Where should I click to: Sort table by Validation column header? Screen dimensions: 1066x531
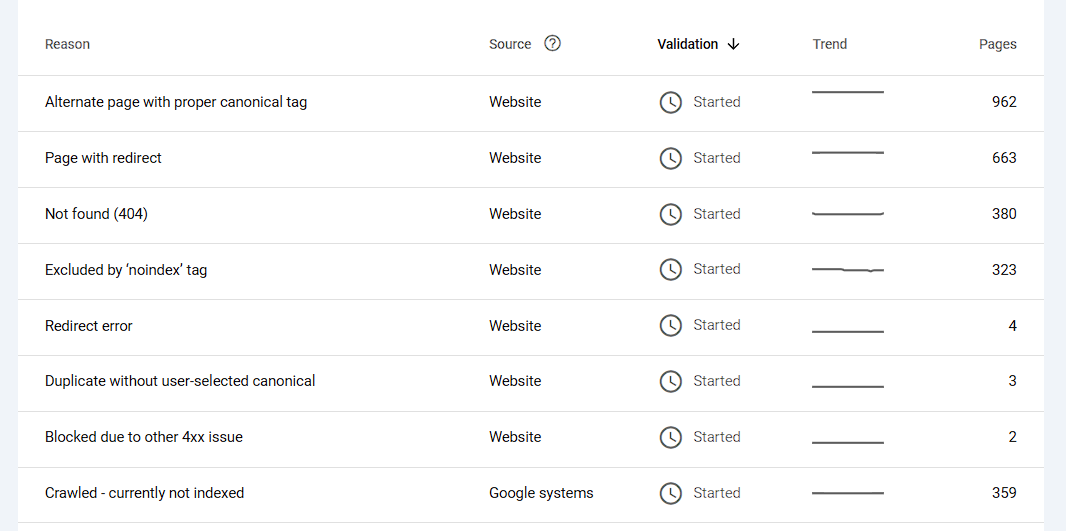tap(688, 44)
